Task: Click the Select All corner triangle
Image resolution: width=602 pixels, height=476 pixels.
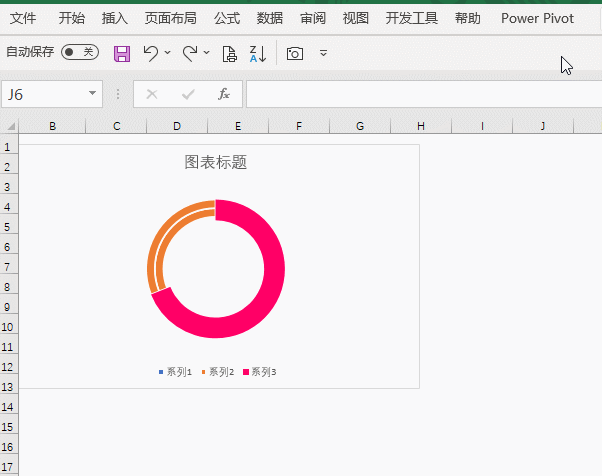Action: click(11, 126)
